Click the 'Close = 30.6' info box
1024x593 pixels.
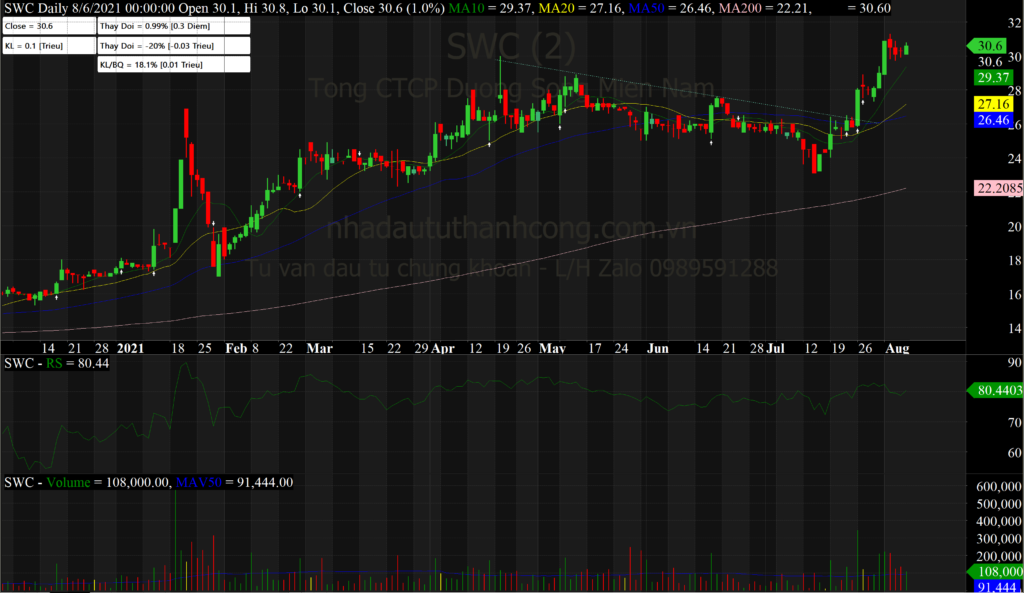click(x=47, y=27)
